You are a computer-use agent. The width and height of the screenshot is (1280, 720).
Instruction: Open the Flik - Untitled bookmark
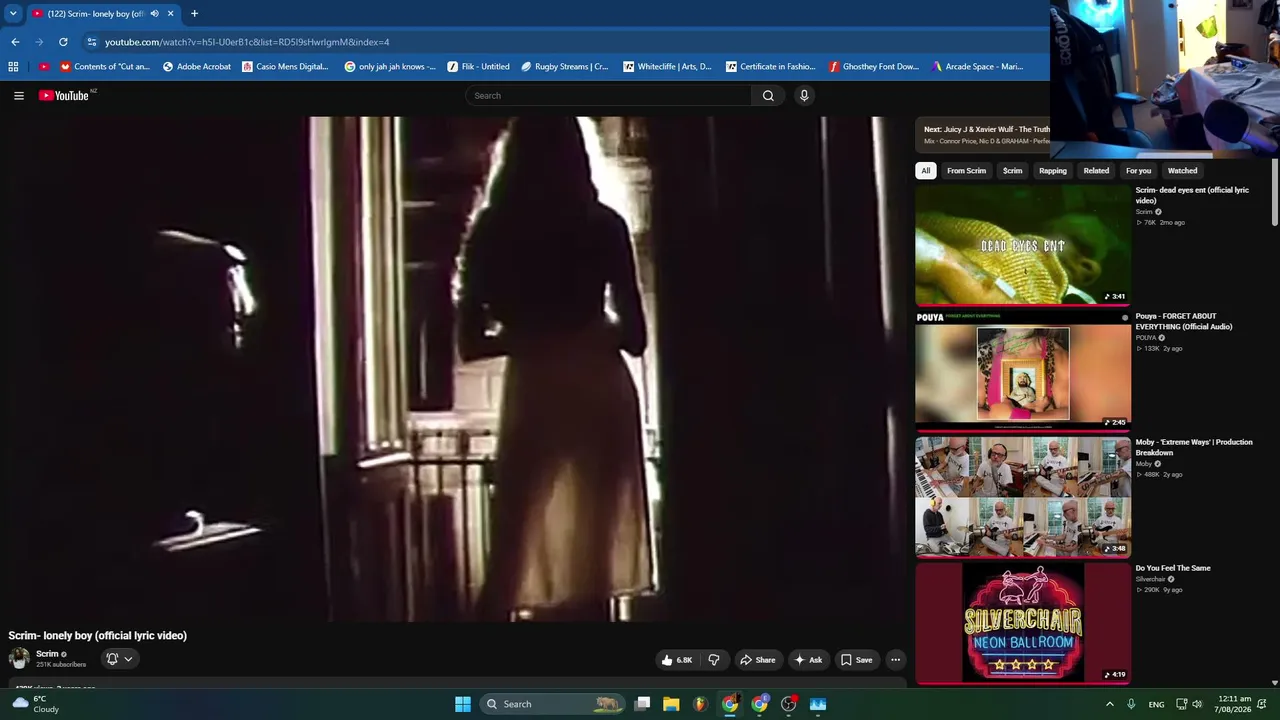pos(478,67)
